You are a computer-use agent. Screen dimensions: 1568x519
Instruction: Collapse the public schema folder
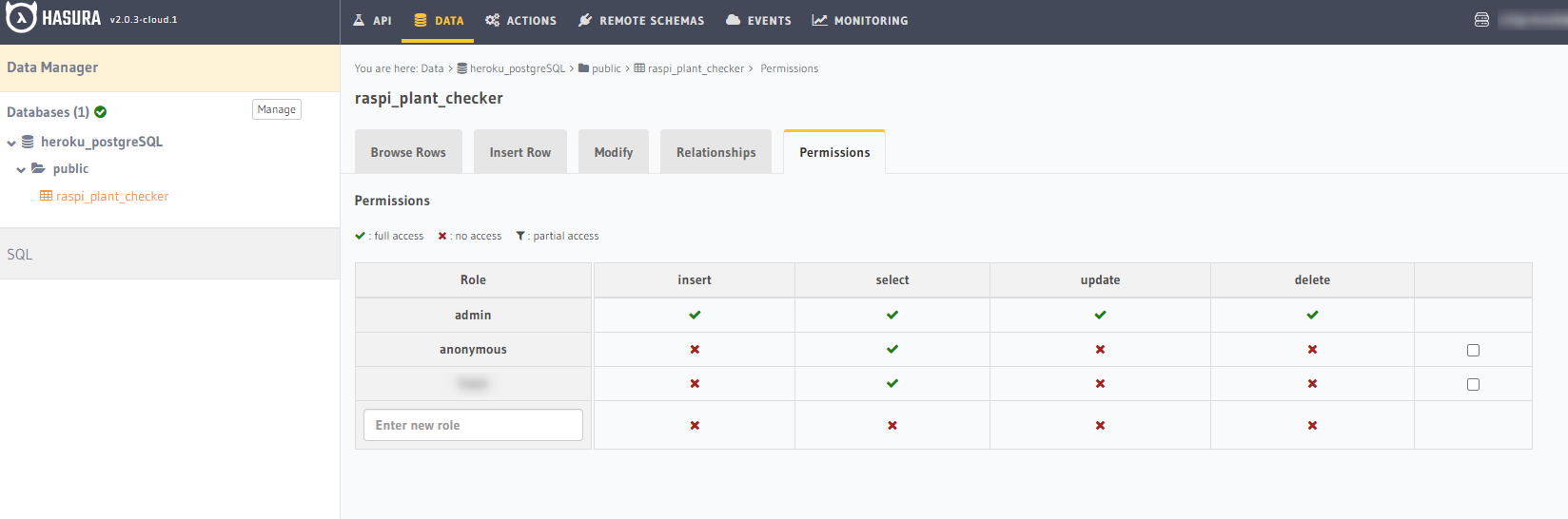[21, 170]
